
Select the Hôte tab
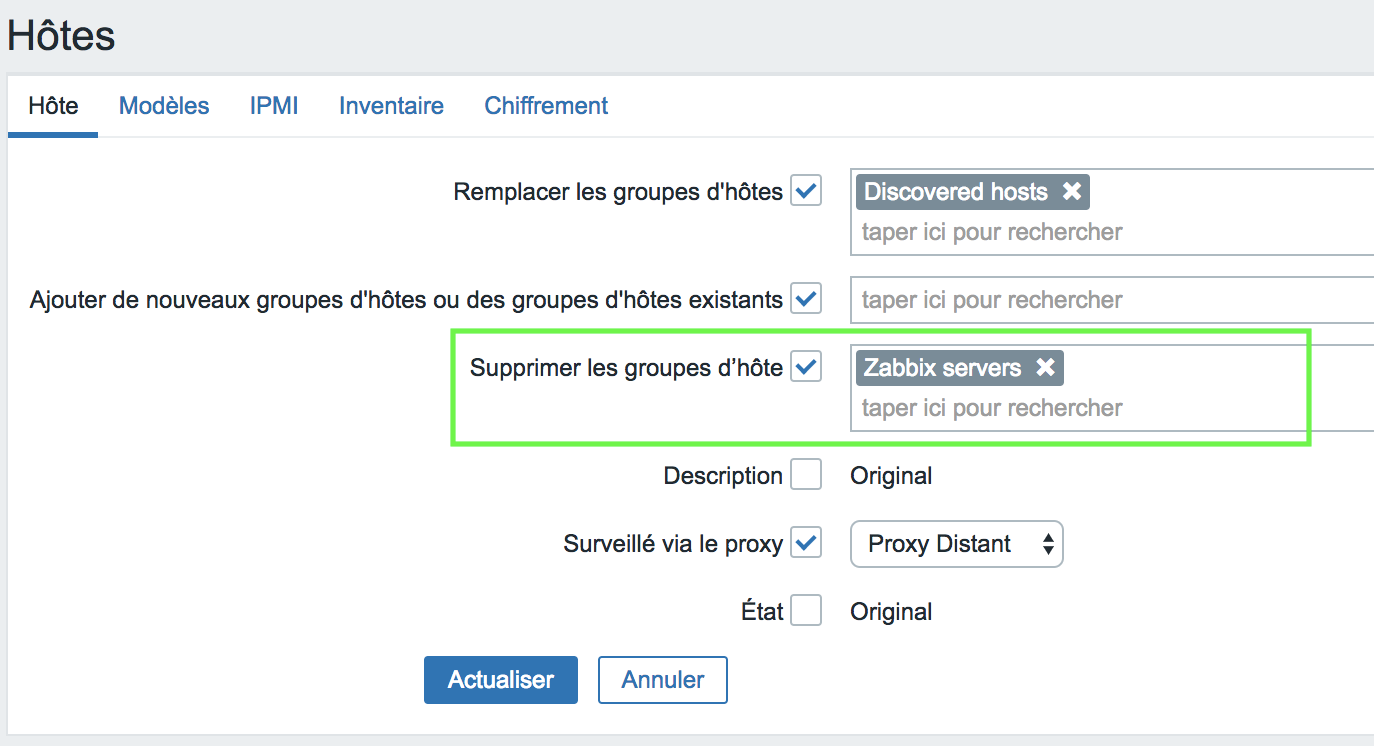(x=53, y=106)
